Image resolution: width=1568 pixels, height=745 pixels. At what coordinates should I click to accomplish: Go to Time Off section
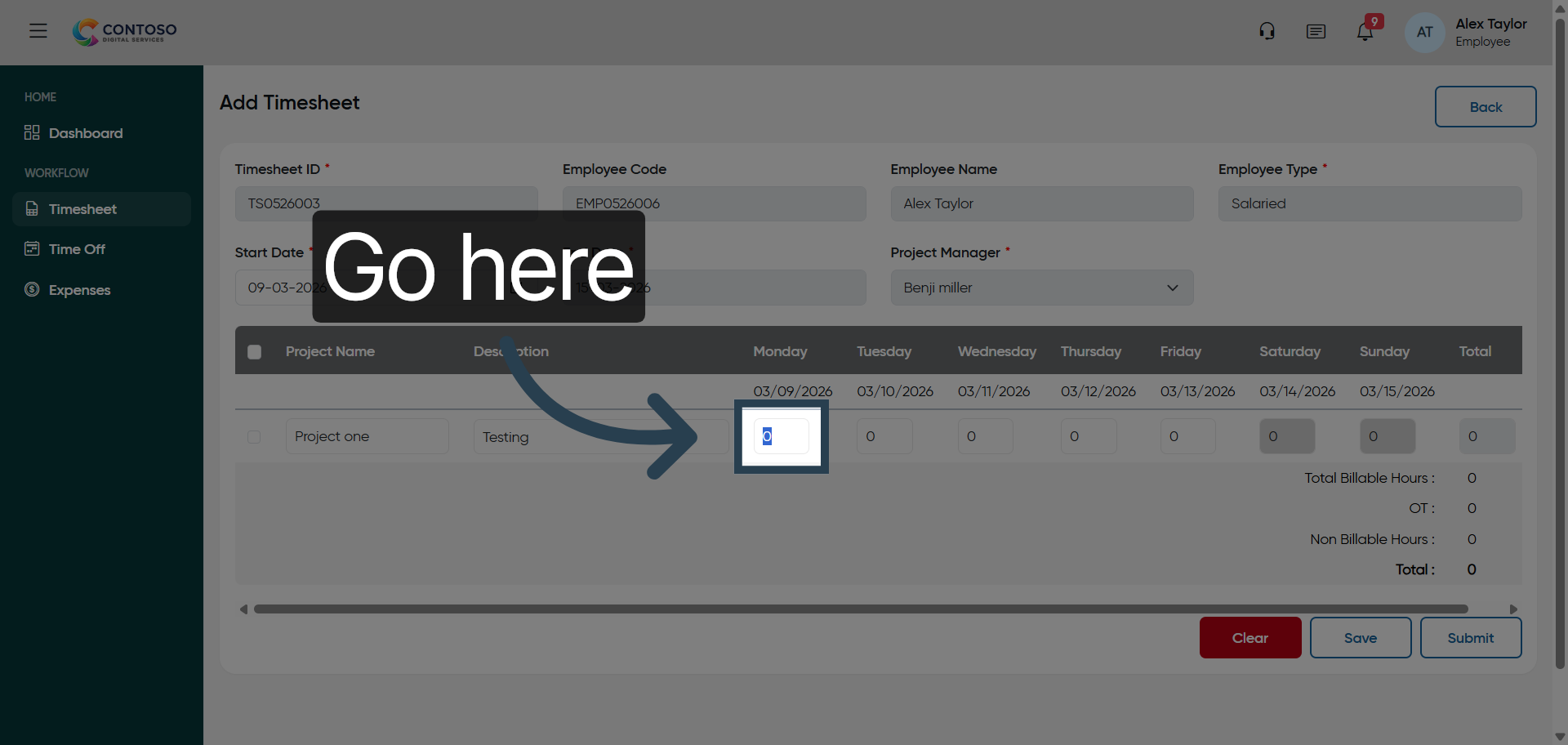click(x=76, y=248)
